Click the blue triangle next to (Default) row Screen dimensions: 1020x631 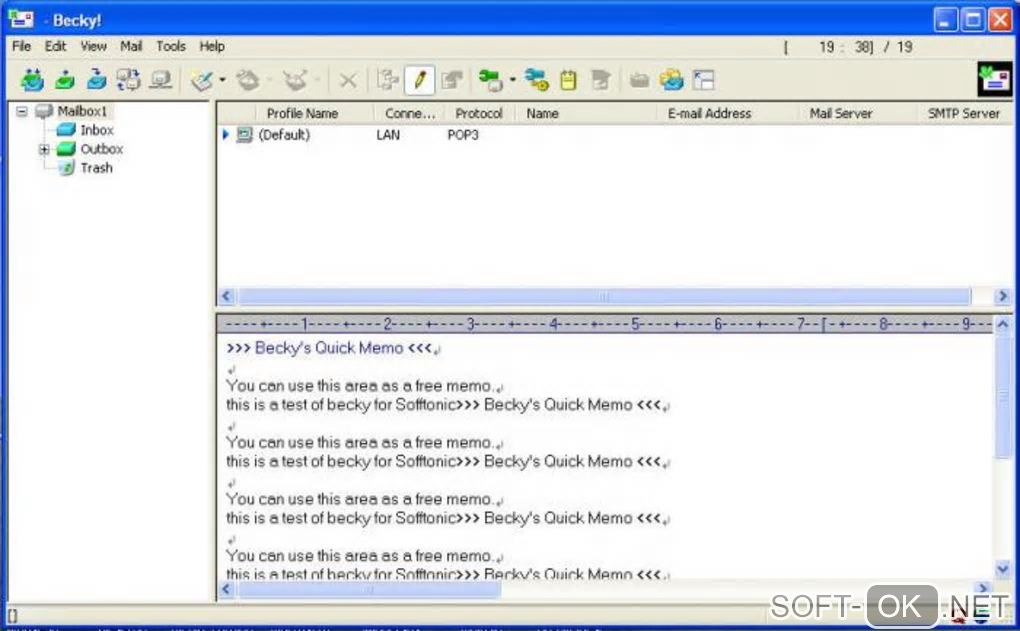click(x=225, y=135)
